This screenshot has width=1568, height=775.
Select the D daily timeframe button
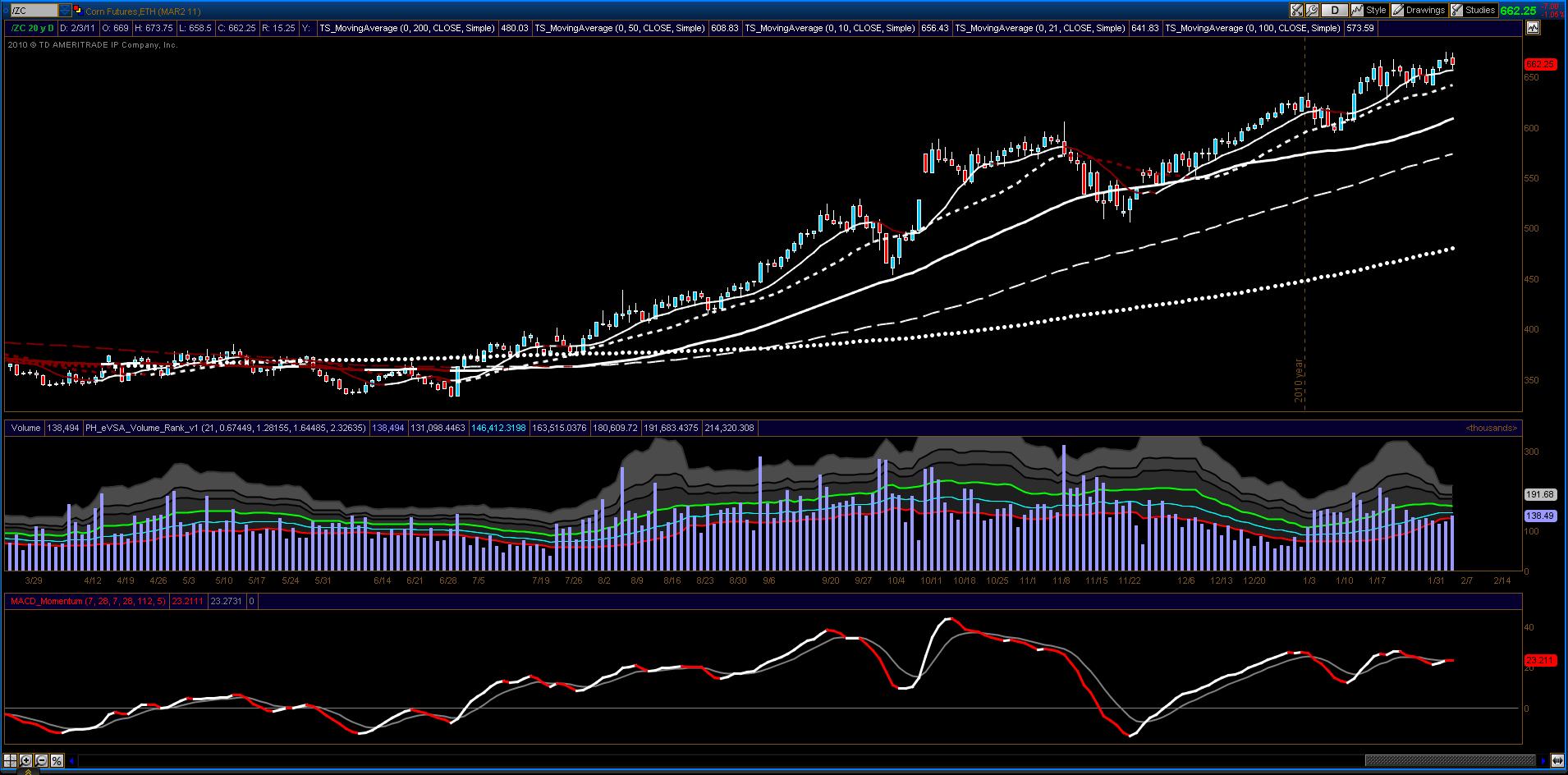coord(1336,11)
